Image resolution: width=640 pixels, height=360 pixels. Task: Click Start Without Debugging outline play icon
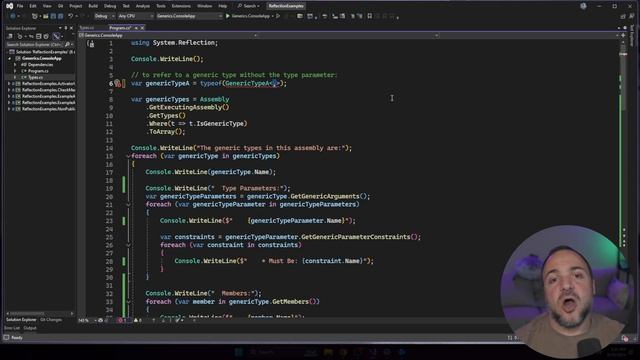pyautogui.click(x=278, y=16)
